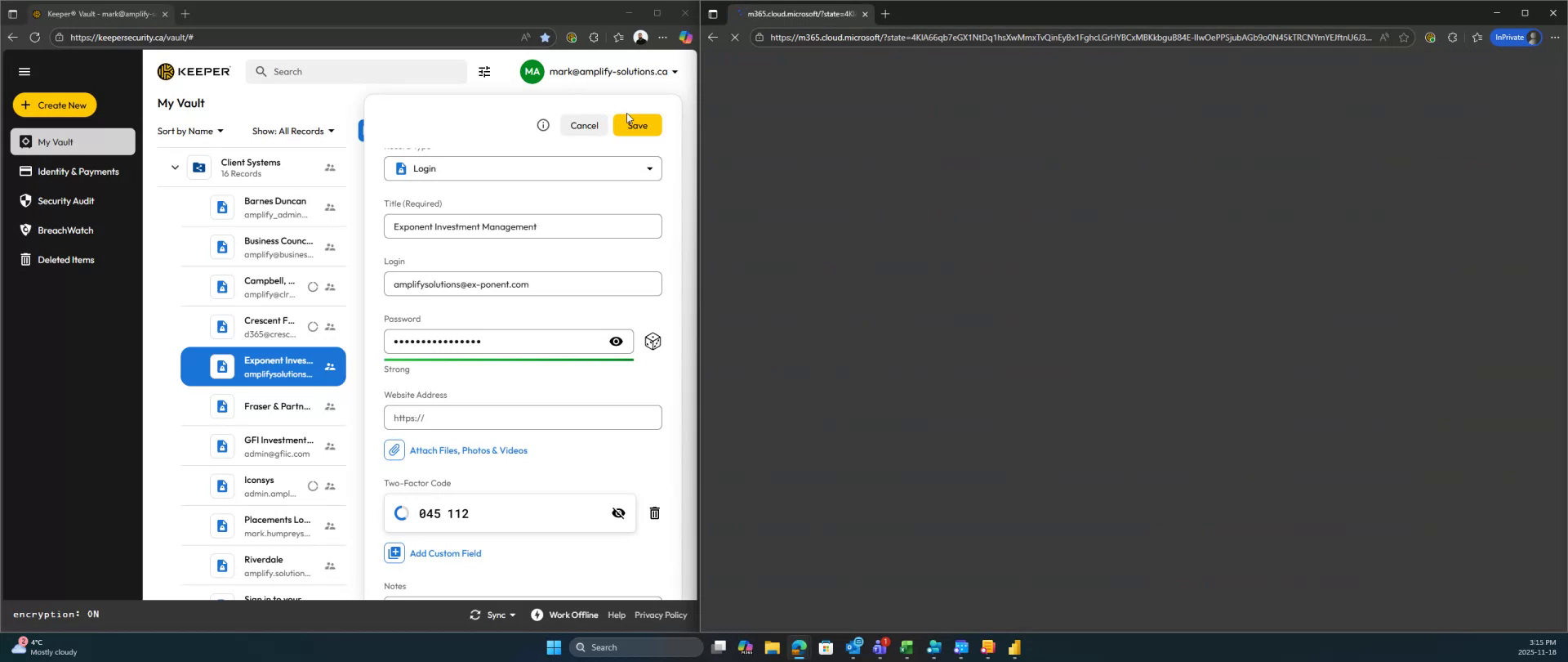The width and height of the screenshot is (1568, 662).
Task: Click the Iconsys record's circular timer icon
Action: coord(313,486)
